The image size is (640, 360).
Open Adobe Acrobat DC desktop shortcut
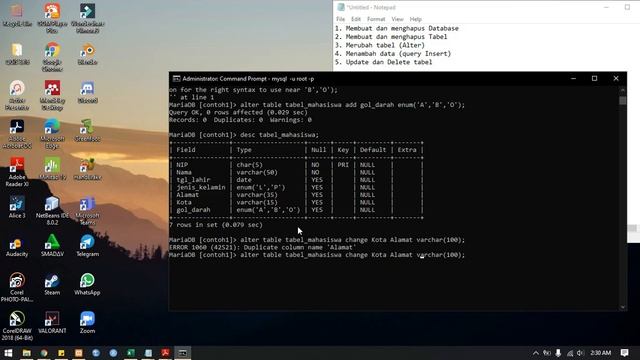[17, 133]
